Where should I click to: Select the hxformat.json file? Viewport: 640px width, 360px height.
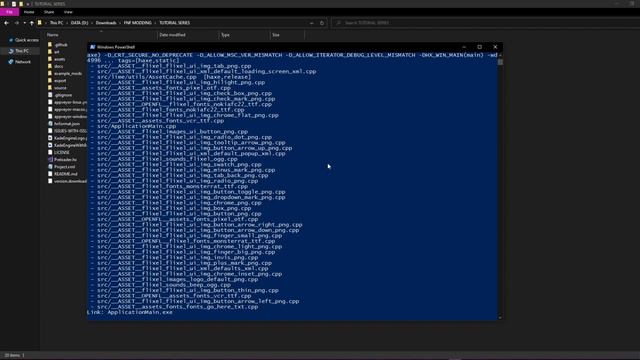67,124
